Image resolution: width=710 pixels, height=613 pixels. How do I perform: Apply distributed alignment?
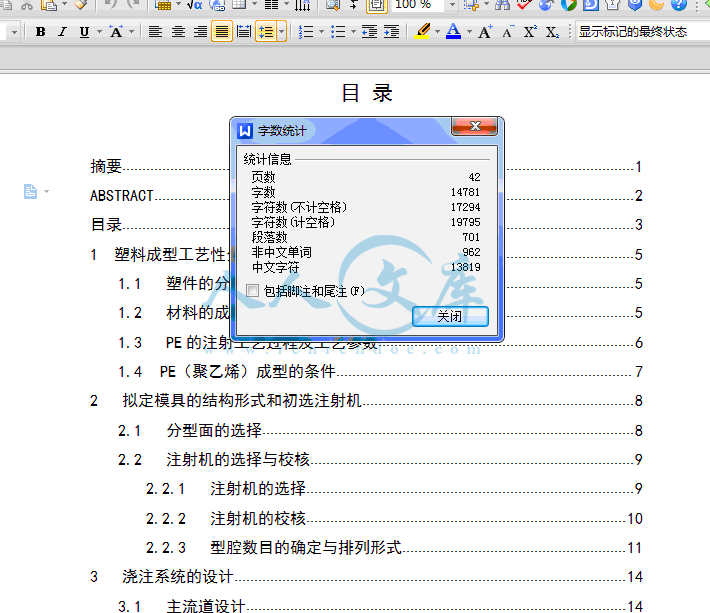tap(244, 32)
